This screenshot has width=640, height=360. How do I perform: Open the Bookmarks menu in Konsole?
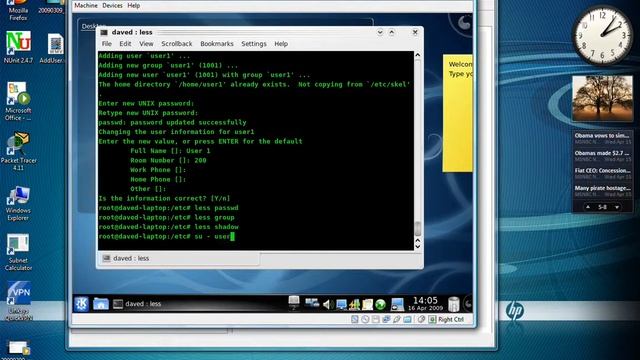point(217,44)
